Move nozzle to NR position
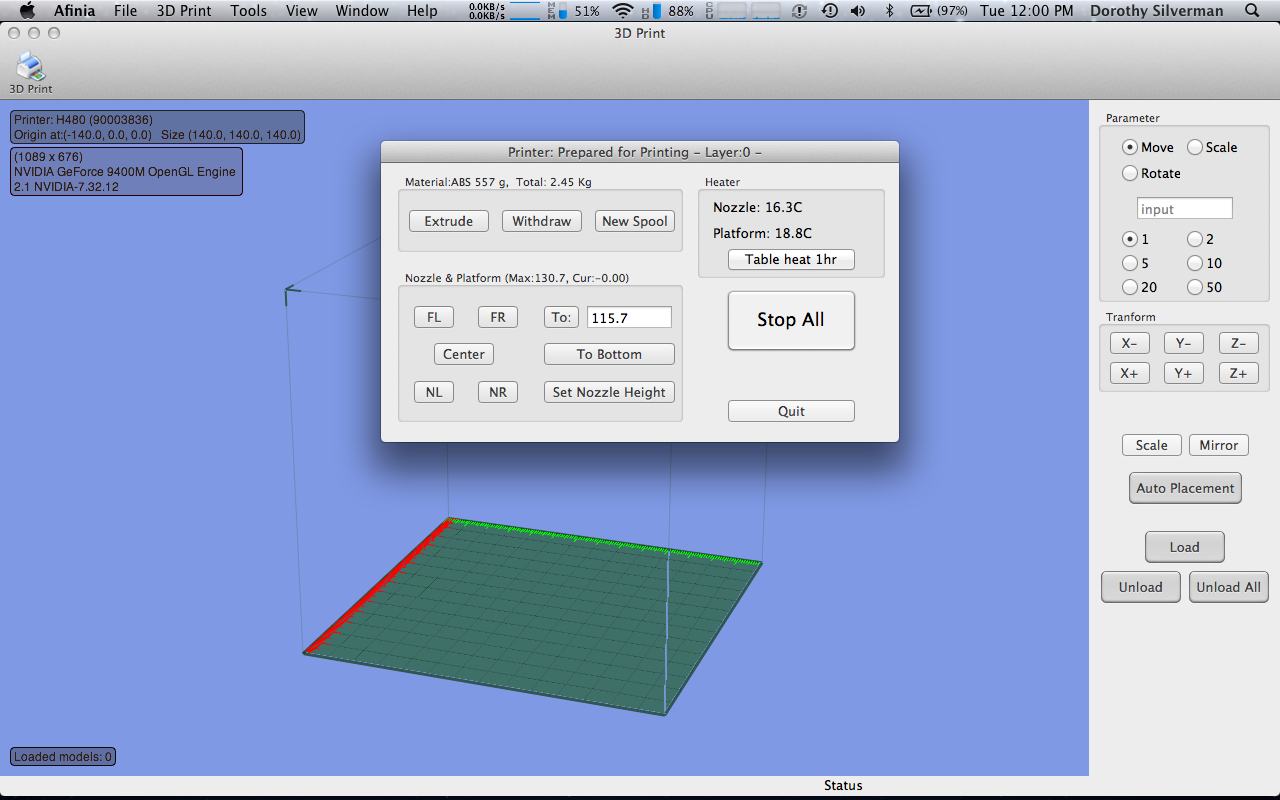Screen dimensions: 1280x800 [498, 392]
